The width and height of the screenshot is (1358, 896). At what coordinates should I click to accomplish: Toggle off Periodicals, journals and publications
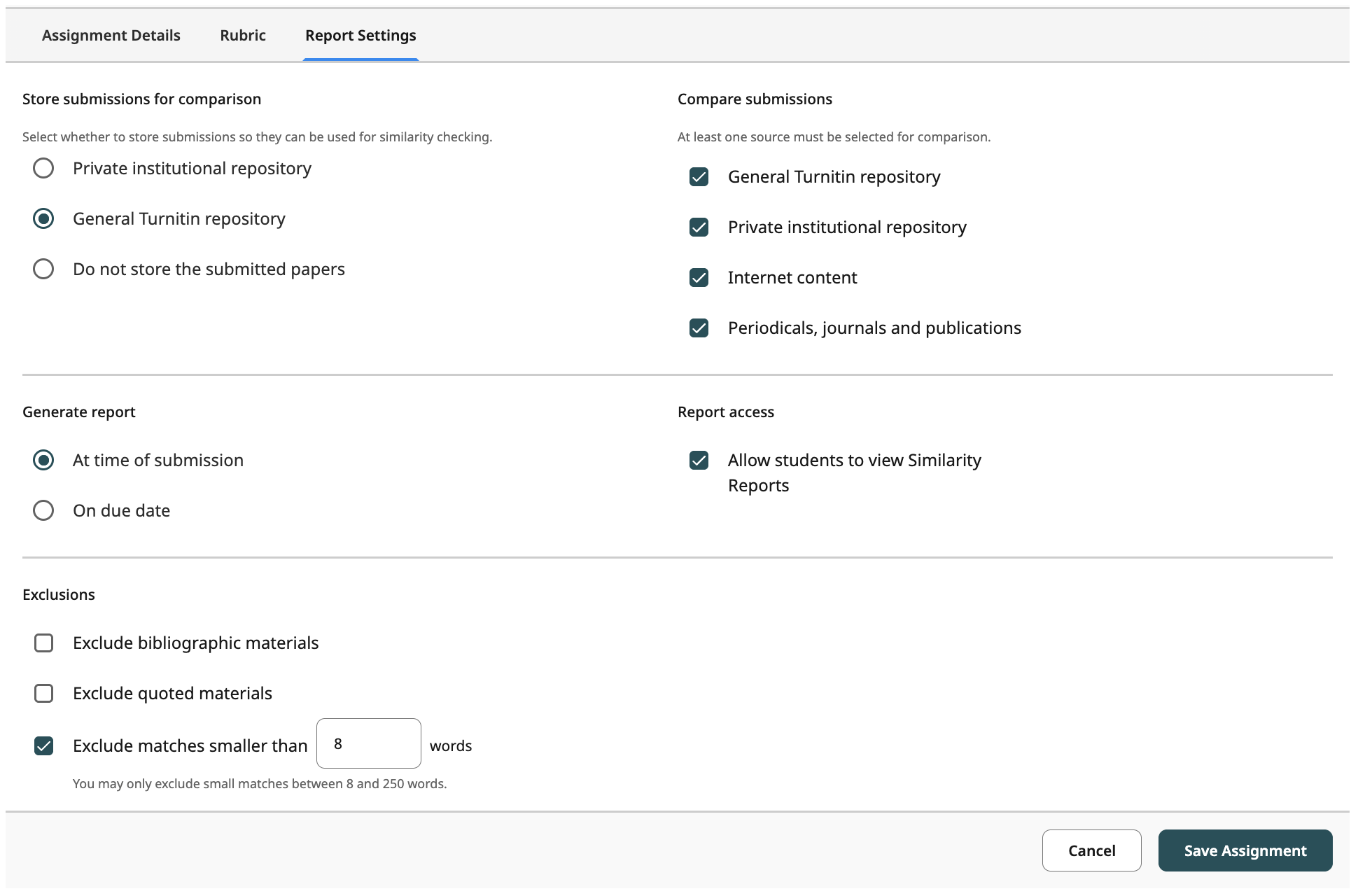[699, 328]
